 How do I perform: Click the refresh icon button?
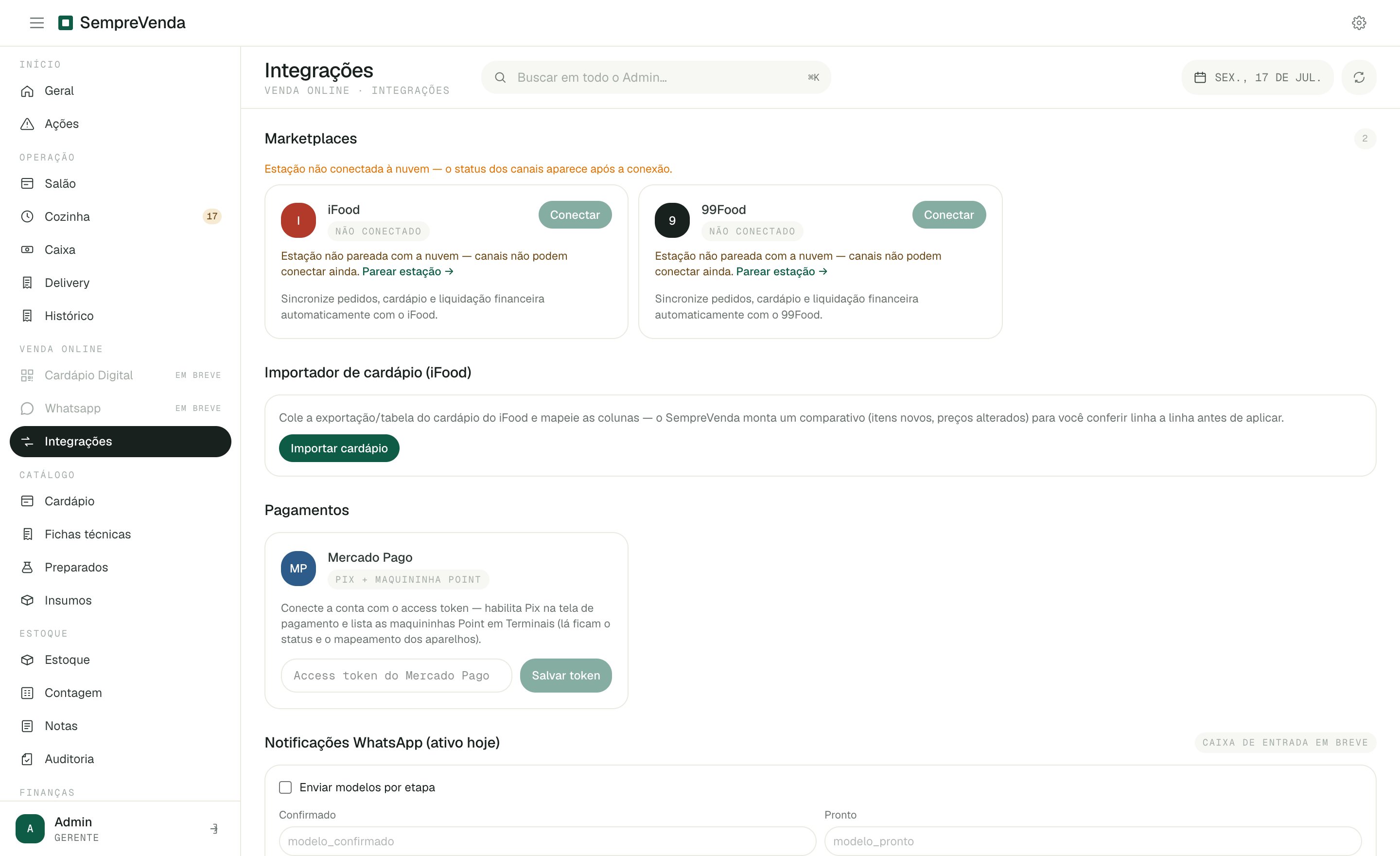click(x=1359, y=77)
